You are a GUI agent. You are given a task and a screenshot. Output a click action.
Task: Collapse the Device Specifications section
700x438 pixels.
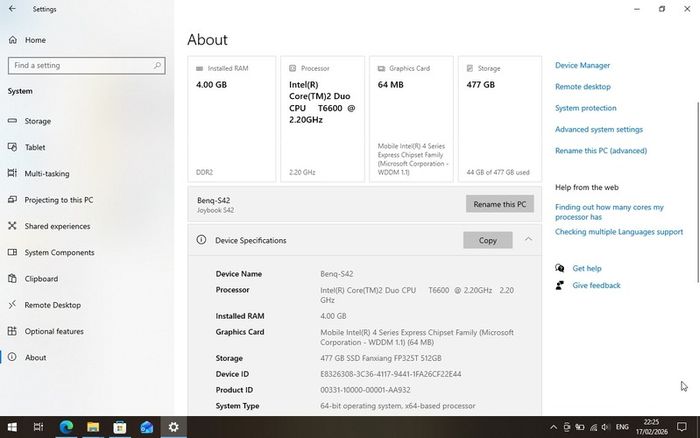[x=528, y=240]
